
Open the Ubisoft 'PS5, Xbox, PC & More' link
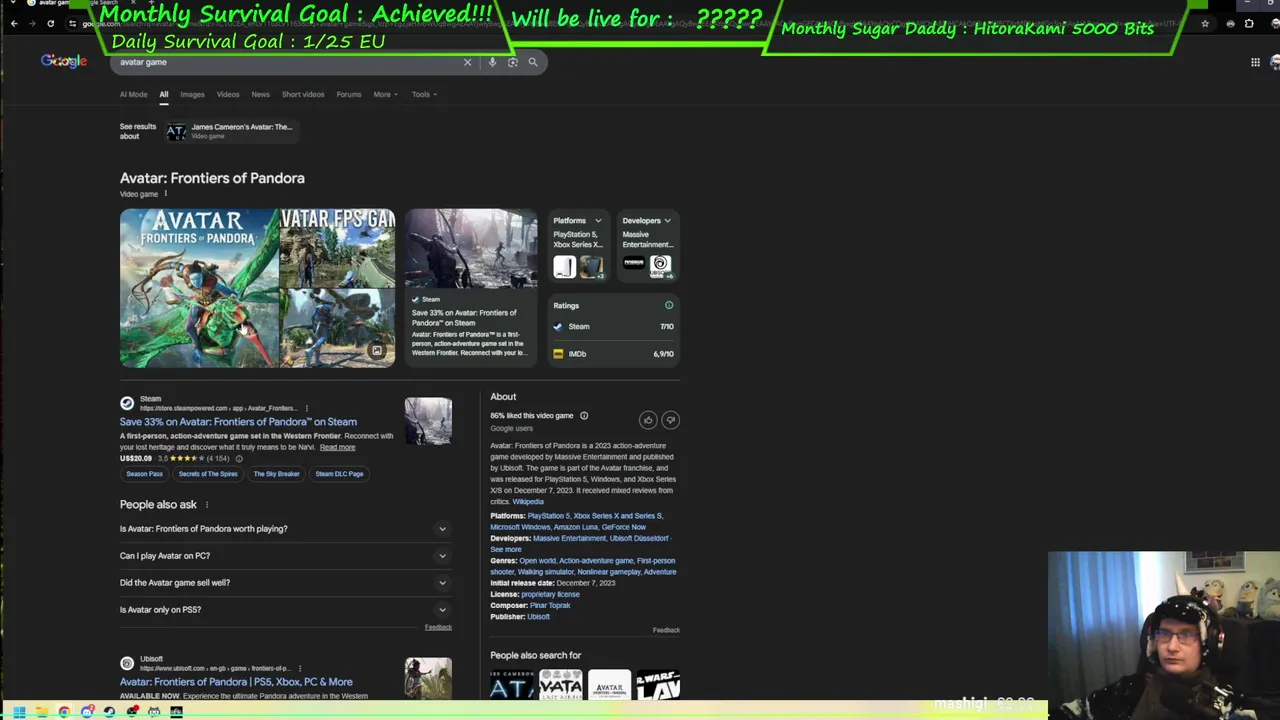point(236,682)
